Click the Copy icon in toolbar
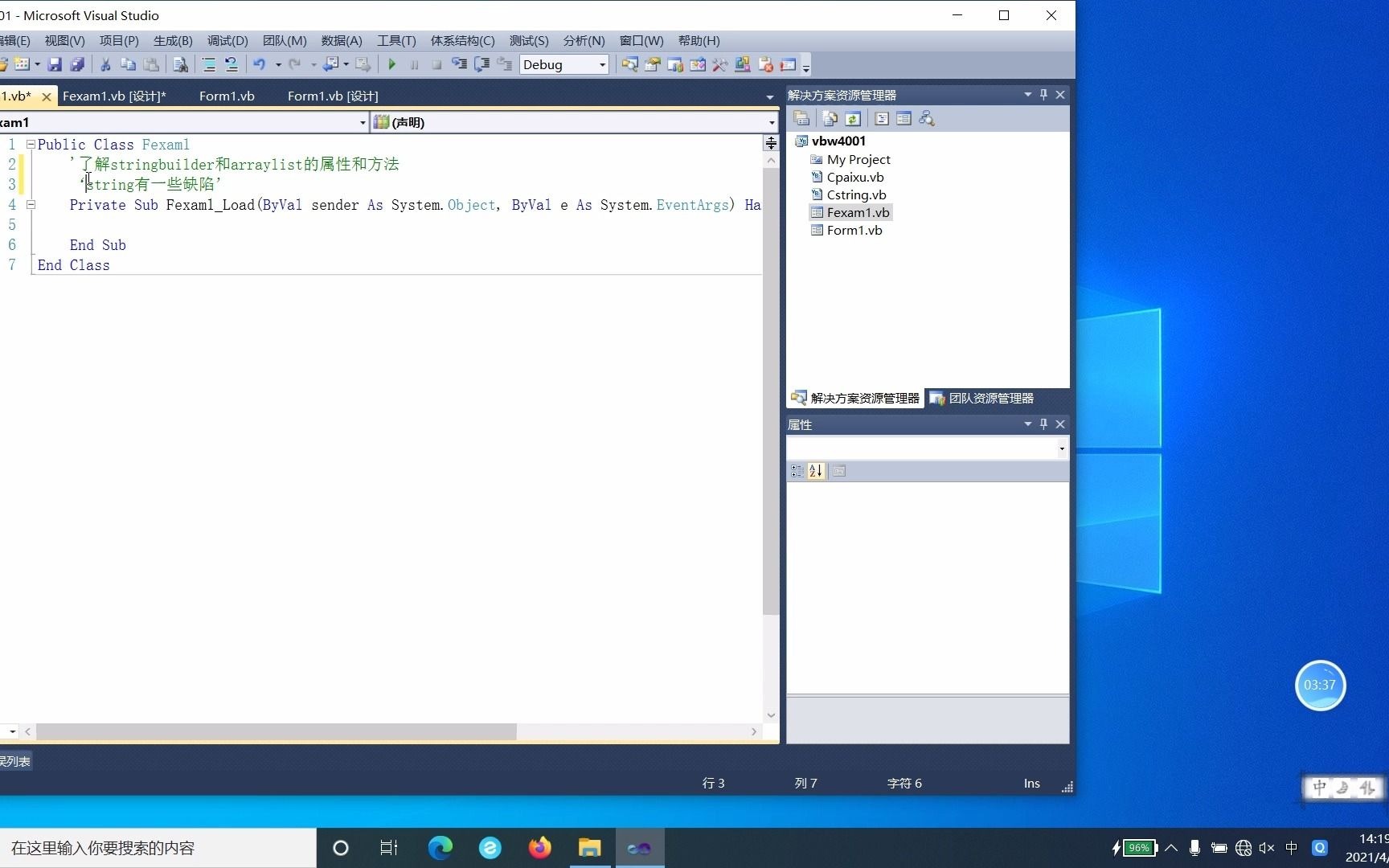Image resolution: width=1389 pixels, height=868 pixels. (128, 64)
